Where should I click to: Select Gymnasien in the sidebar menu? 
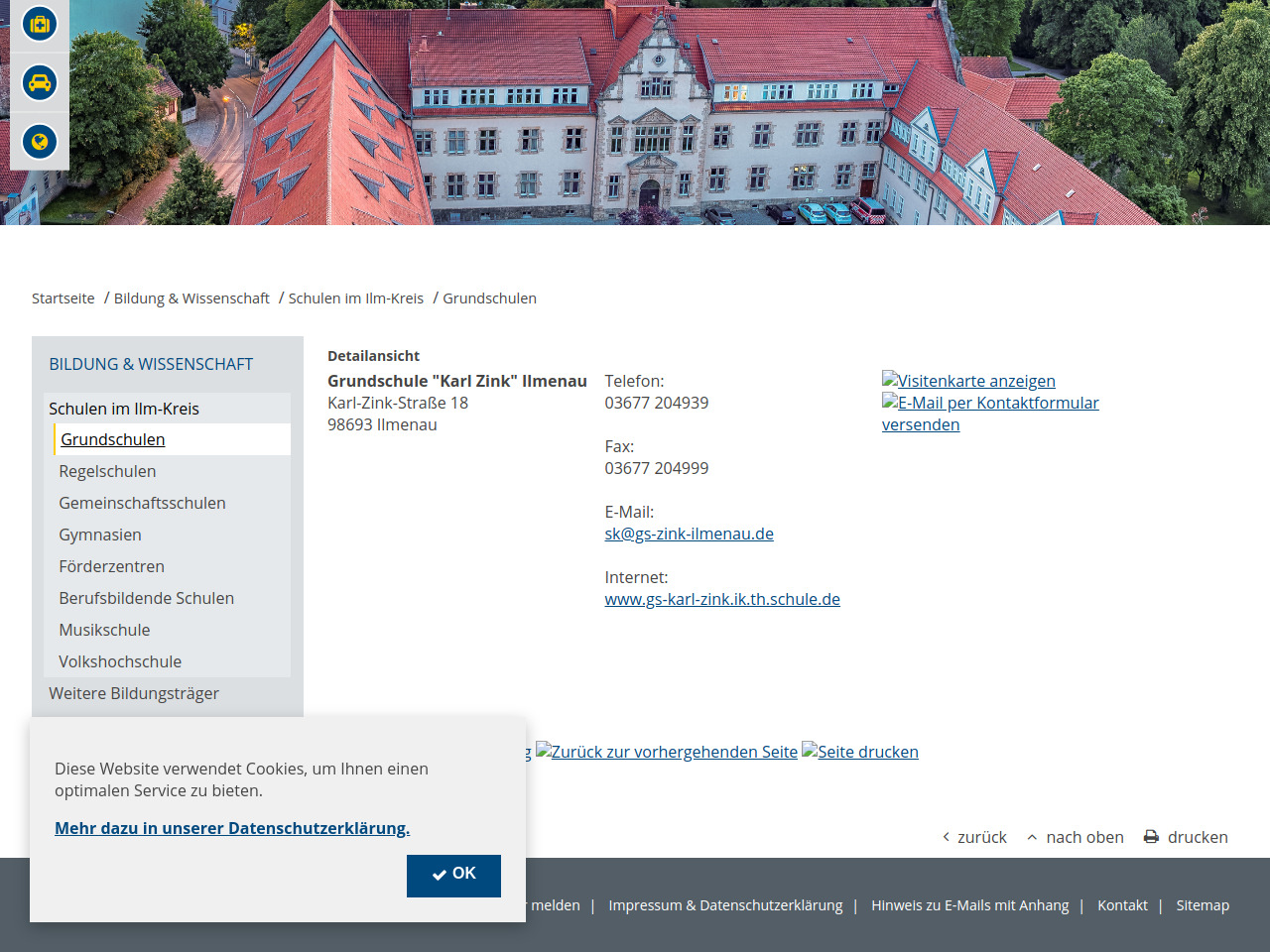click(100, 535)
